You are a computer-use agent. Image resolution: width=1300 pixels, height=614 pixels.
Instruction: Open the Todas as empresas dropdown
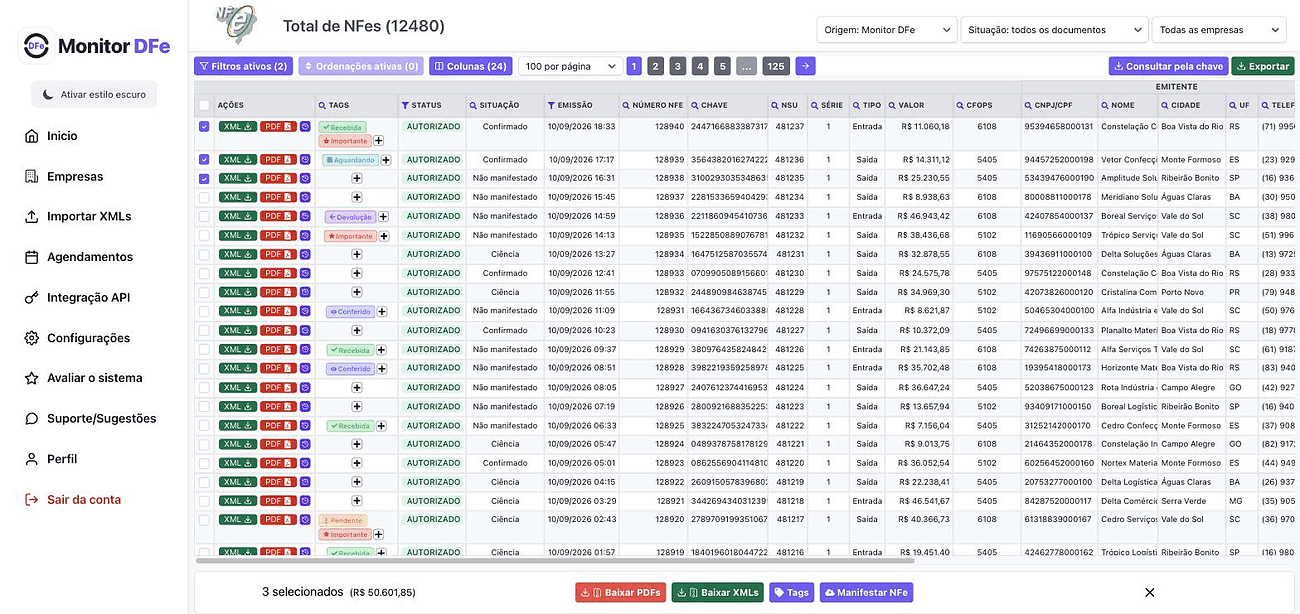pos(1219,30)
